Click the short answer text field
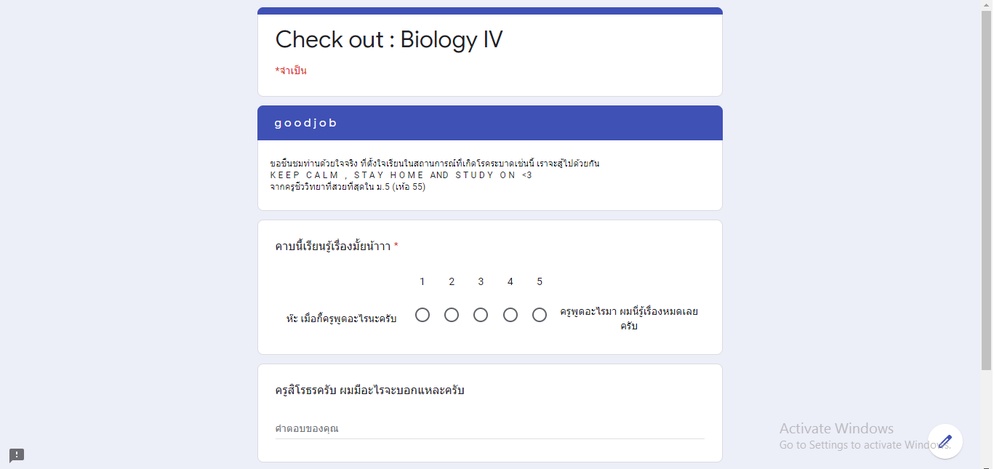 [x=489, y=429]
